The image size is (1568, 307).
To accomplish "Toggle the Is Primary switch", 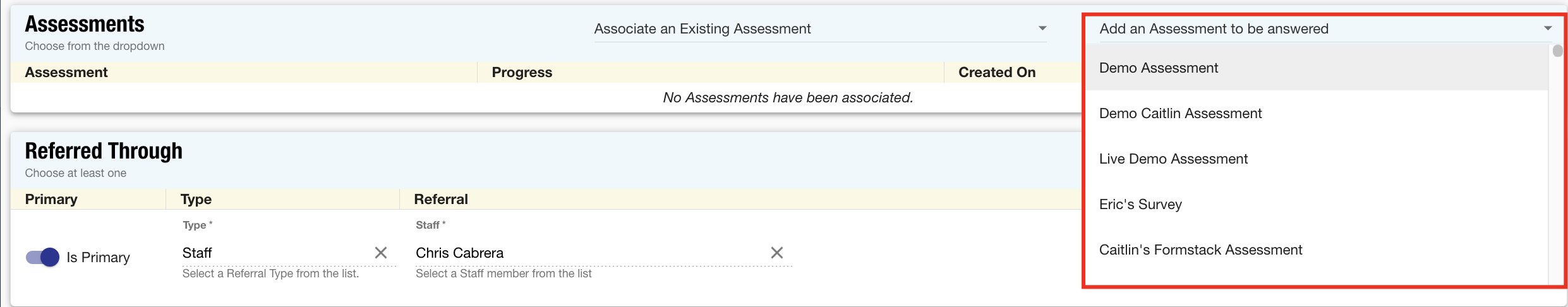I will [x=43, y=257].
